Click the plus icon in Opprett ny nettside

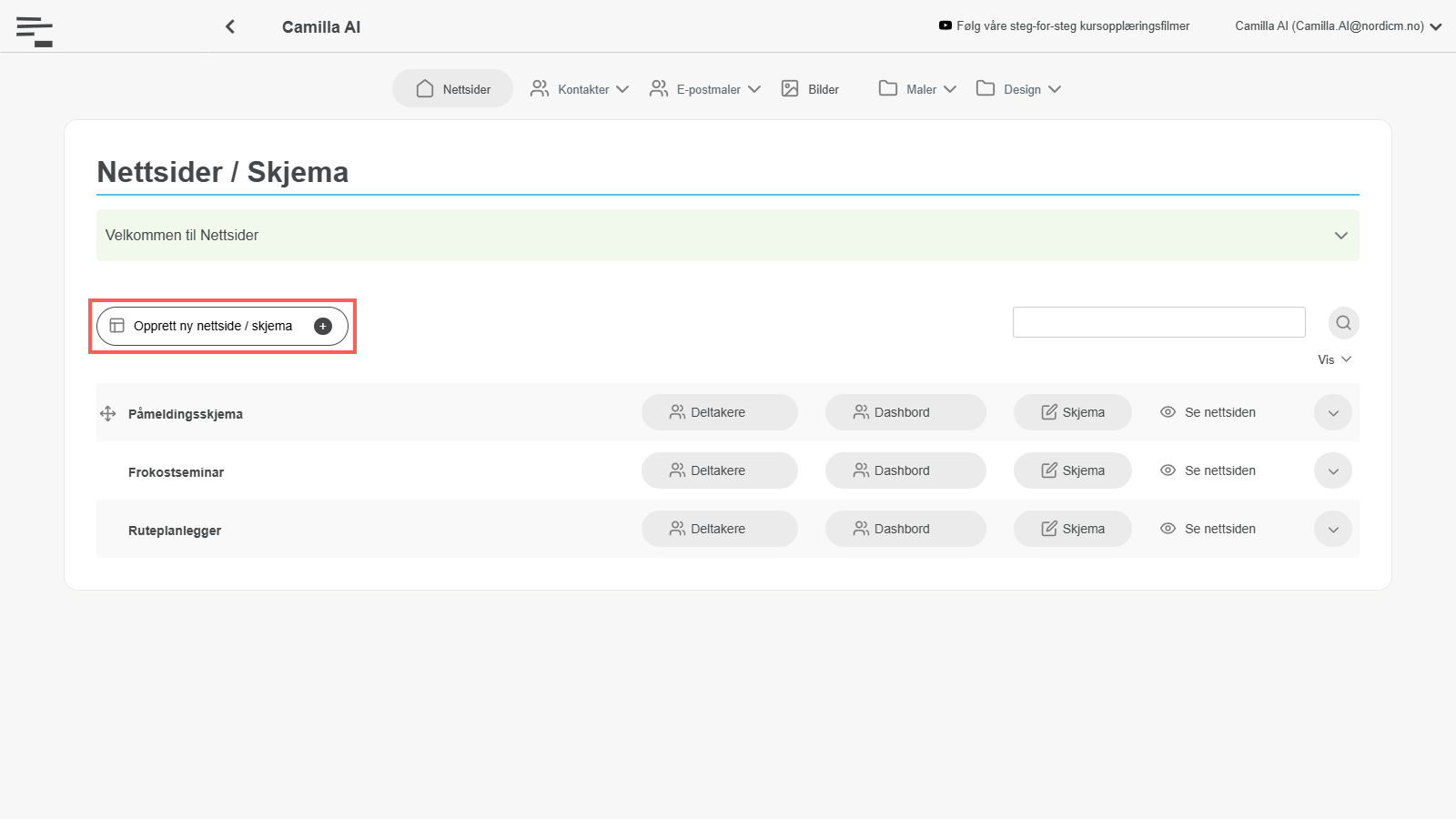[x=323, y=327]
